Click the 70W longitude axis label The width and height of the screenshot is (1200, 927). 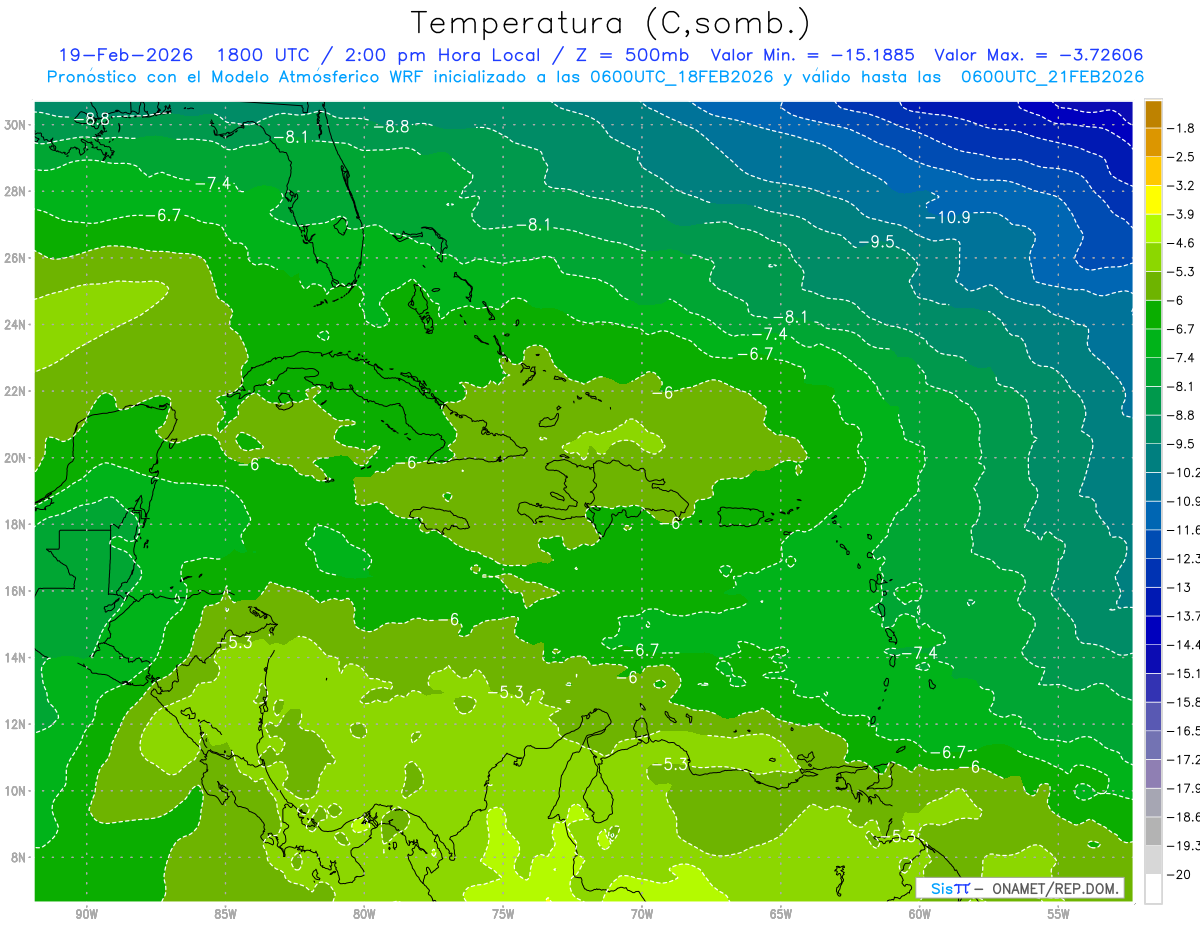(x=642, y=914)
